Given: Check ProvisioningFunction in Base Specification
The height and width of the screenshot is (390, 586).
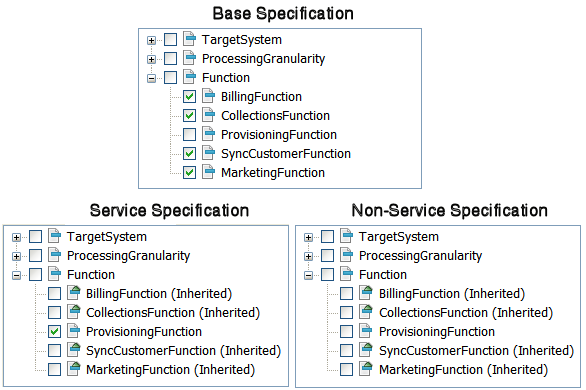Looking at the screenshot, I should (189, 134).
